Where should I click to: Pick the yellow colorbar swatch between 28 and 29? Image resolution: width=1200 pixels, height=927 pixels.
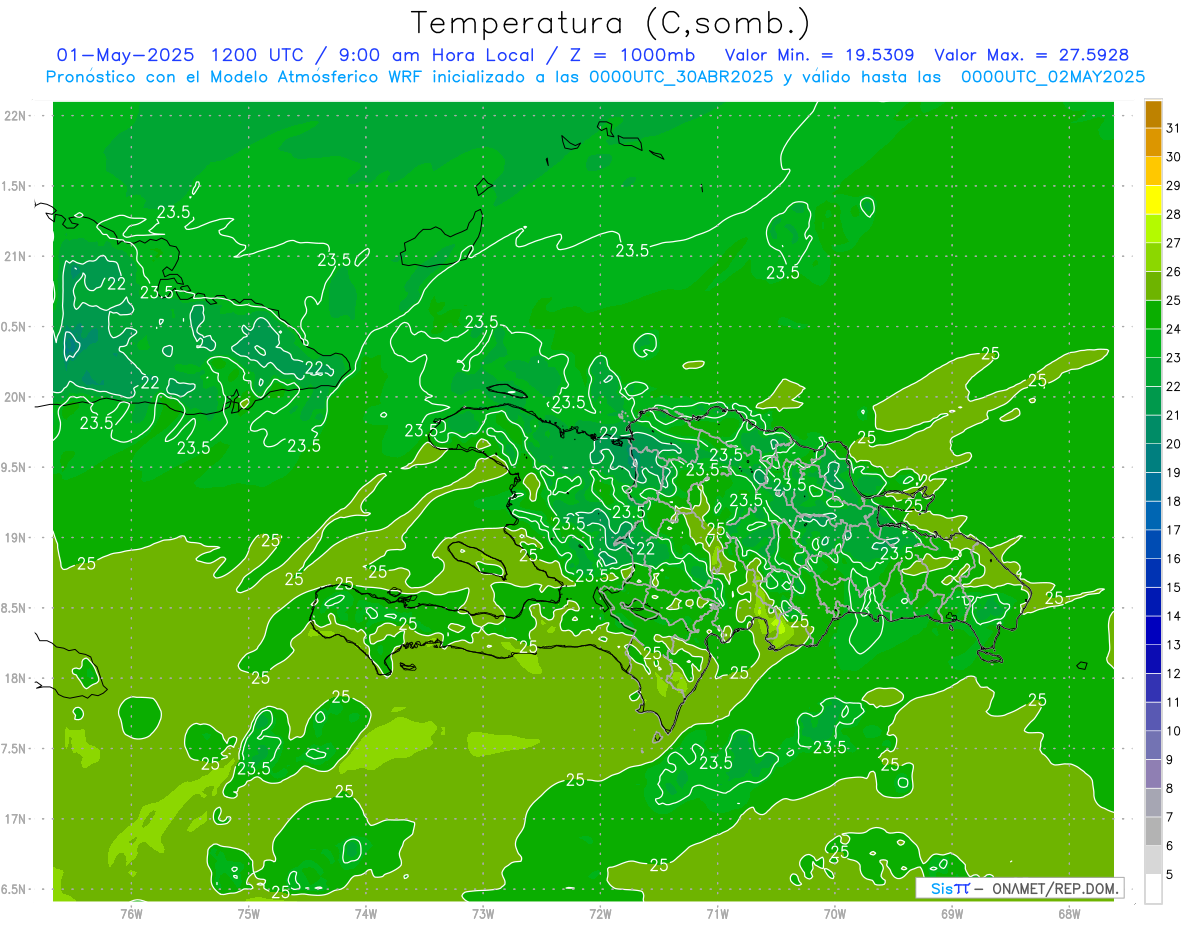pyautogui.click(x=1153, y=200)
